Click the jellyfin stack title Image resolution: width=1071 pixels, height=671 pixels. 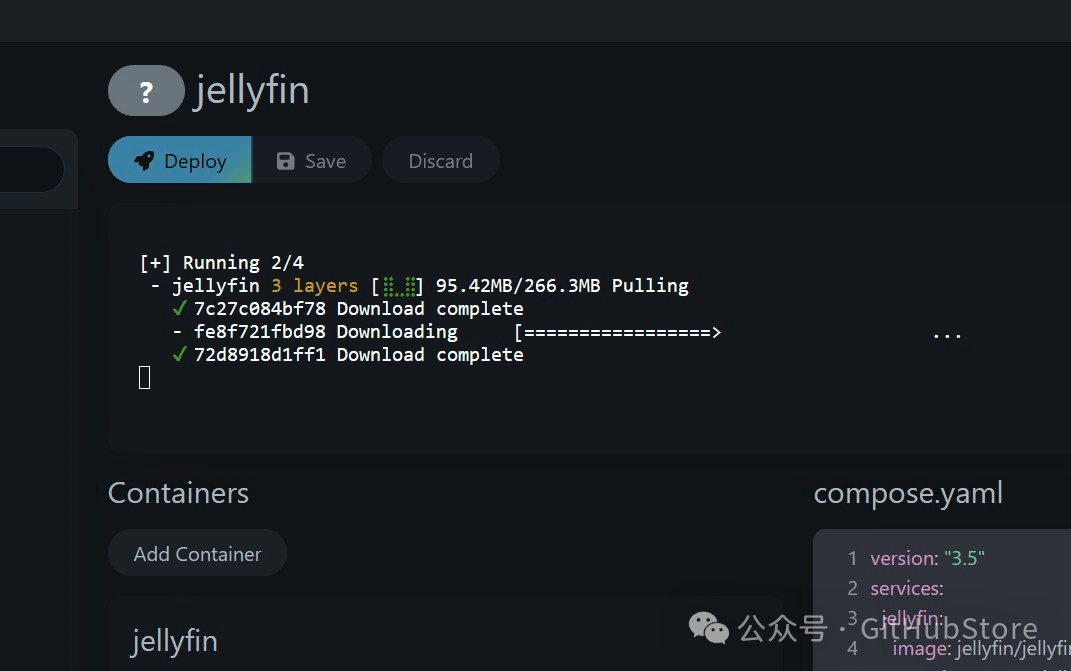point(251,92)
